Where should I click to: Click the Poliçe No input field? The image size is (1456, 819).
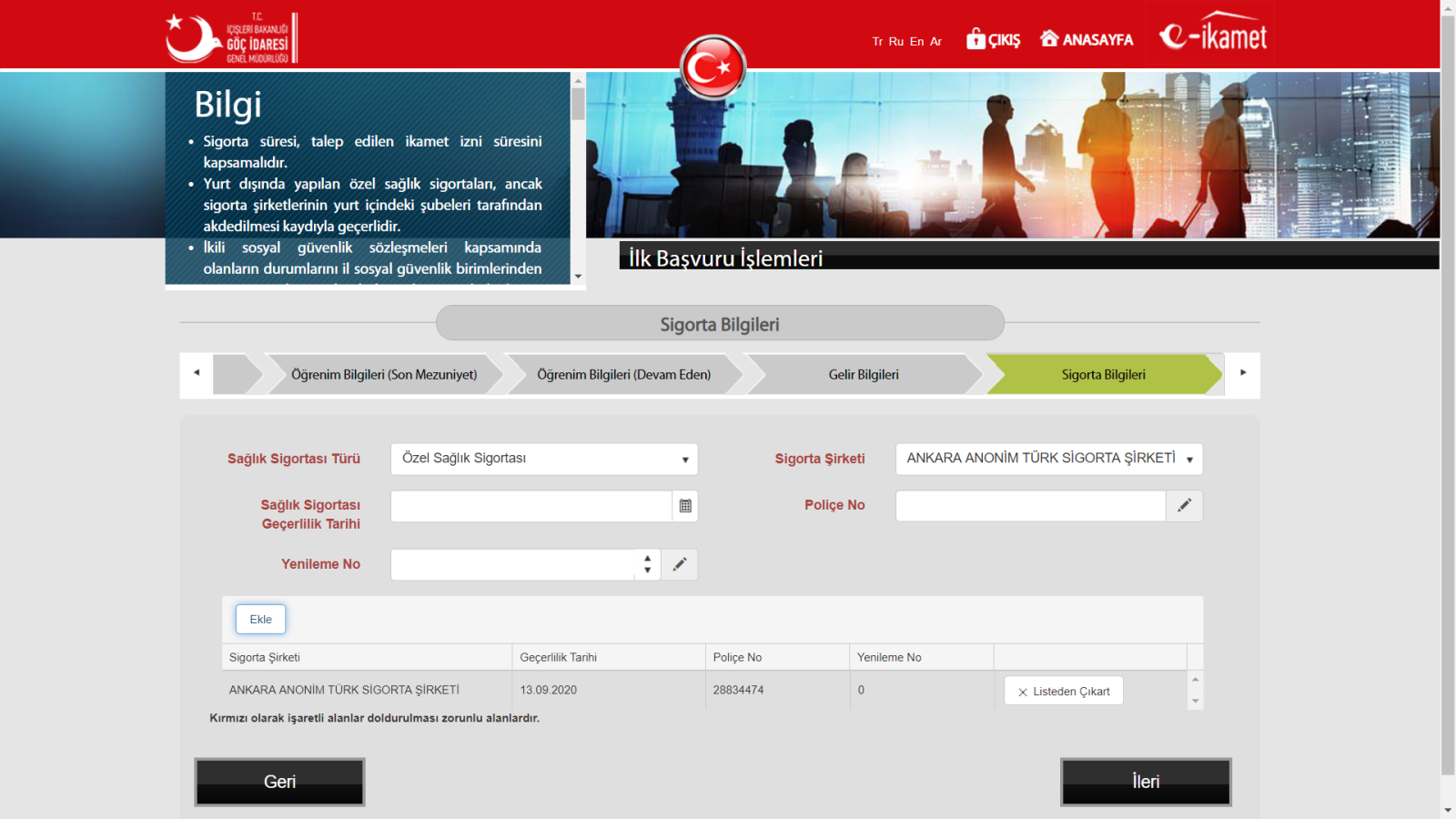coord(1030,506)
